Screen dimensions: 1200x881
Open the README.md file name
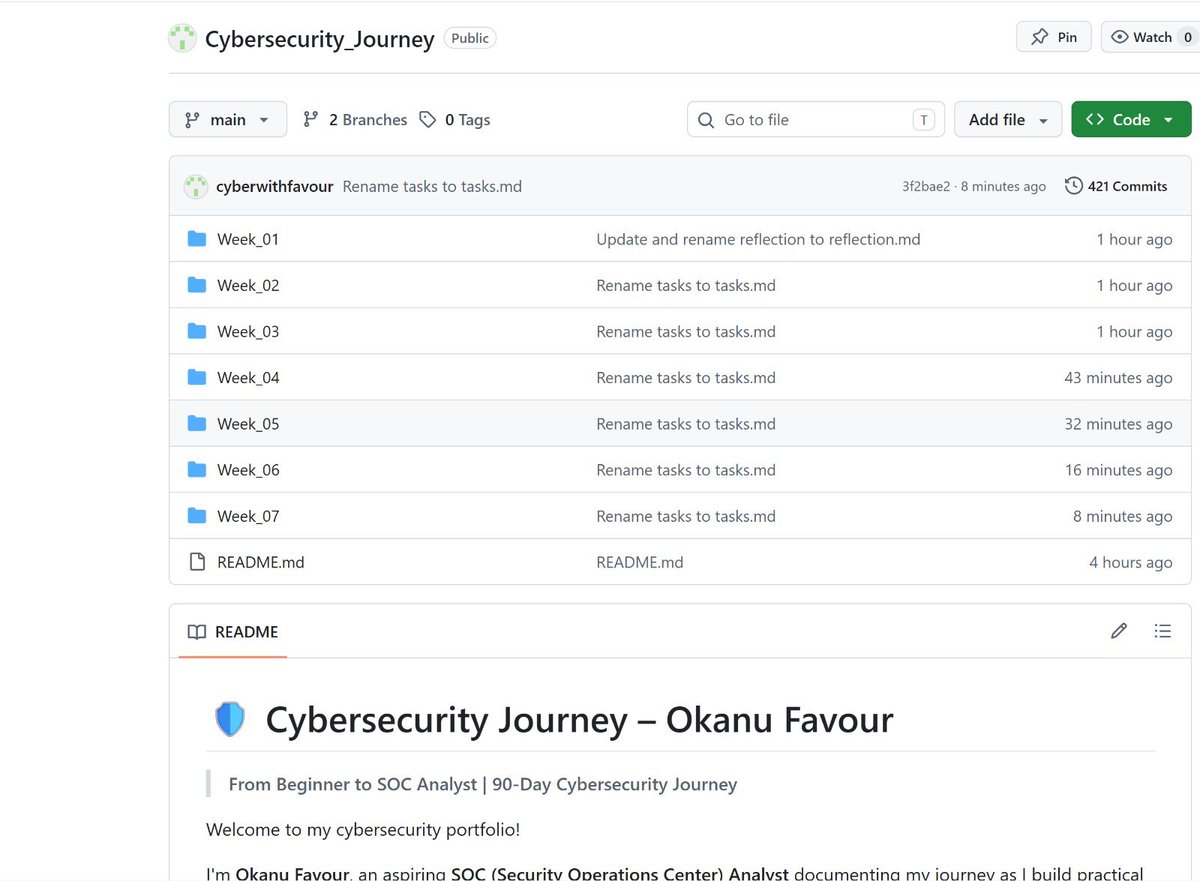(261, 562)
